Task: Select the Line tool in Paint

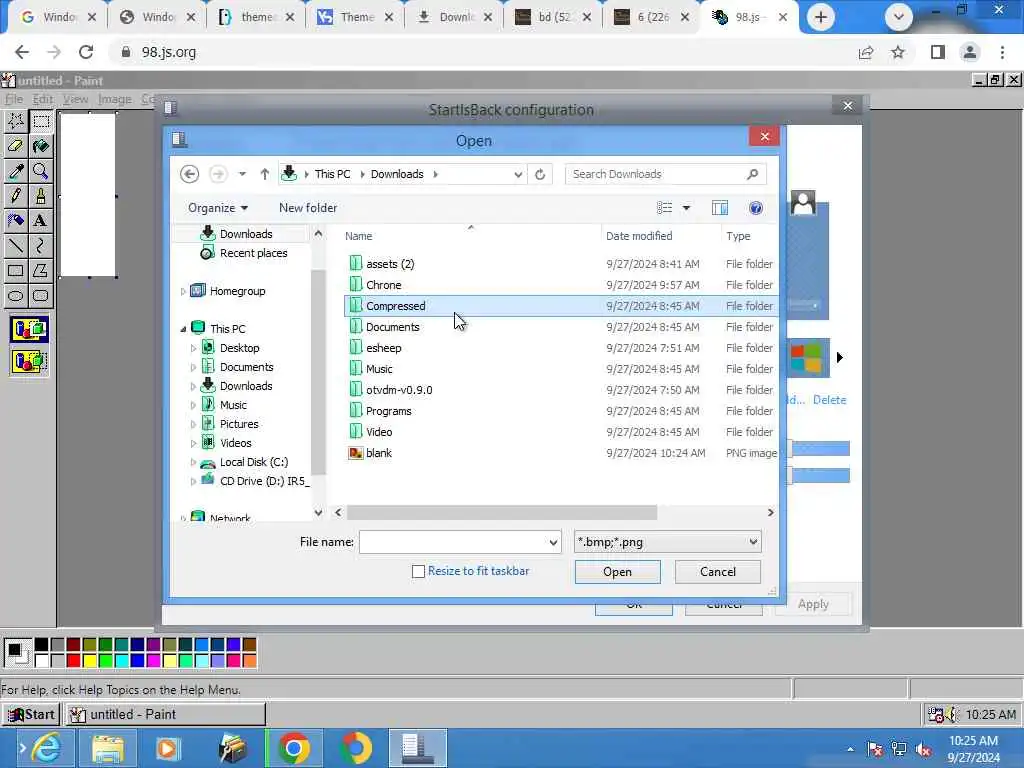Action: click(16, 246)
